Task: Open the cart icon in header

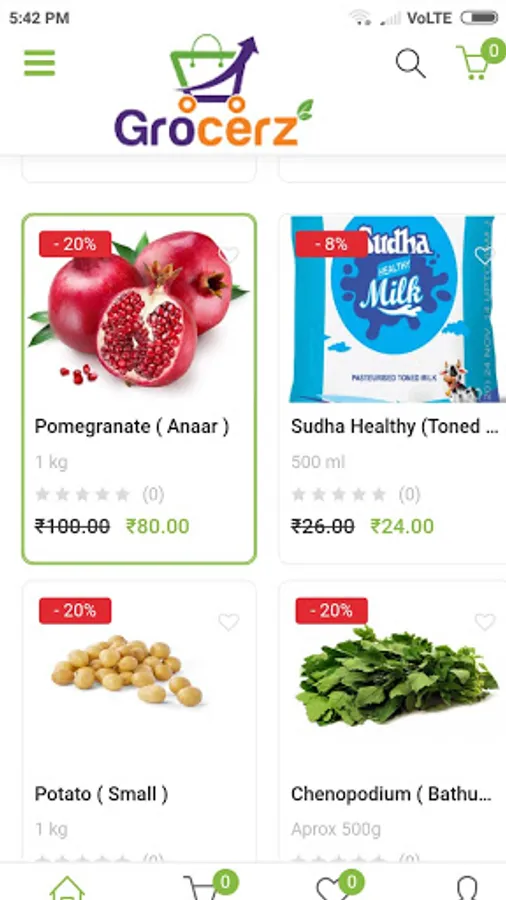Action: tap(479, 59)
